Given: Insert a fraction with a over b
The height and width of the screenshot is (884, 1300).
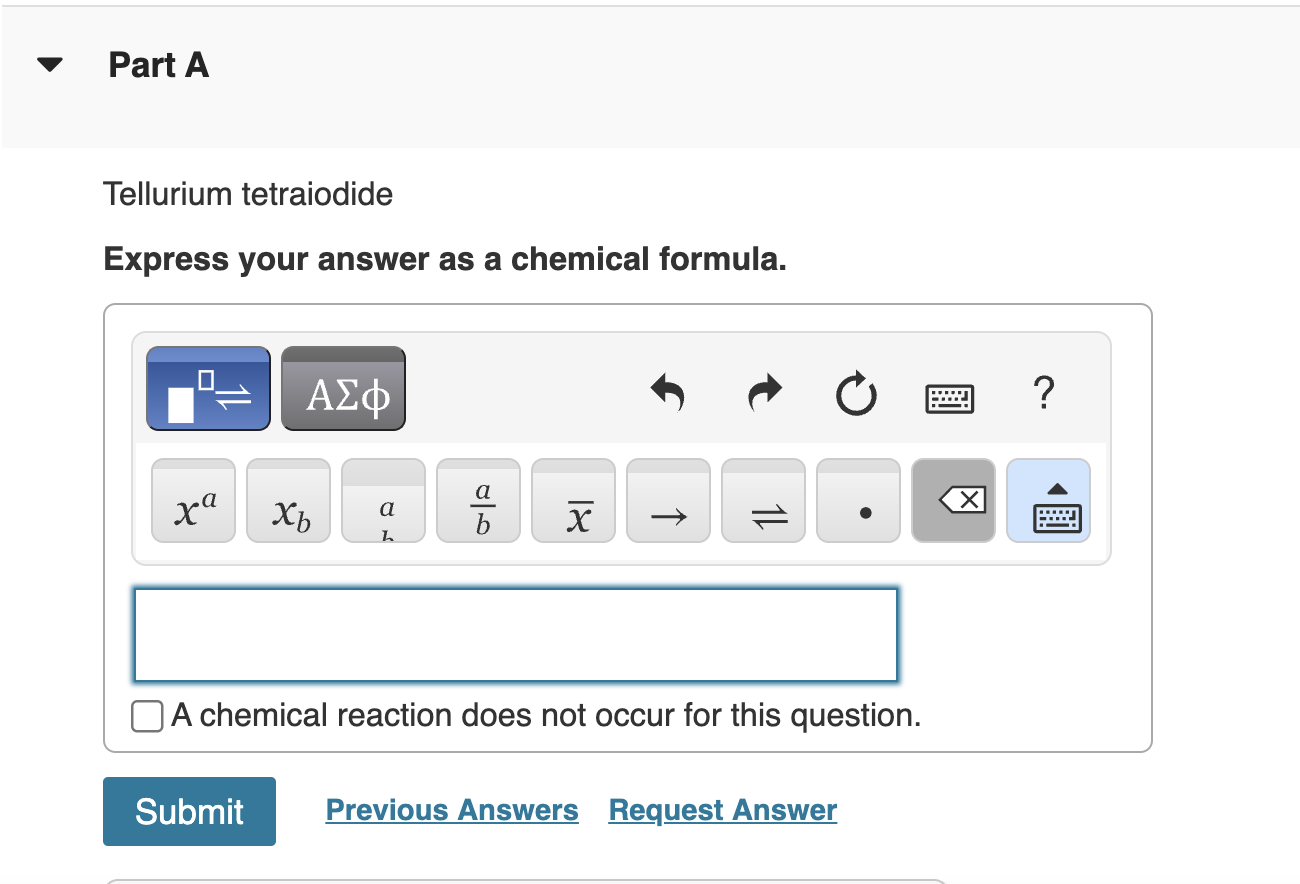Looking at the screenshot, I should coord(478,501).
